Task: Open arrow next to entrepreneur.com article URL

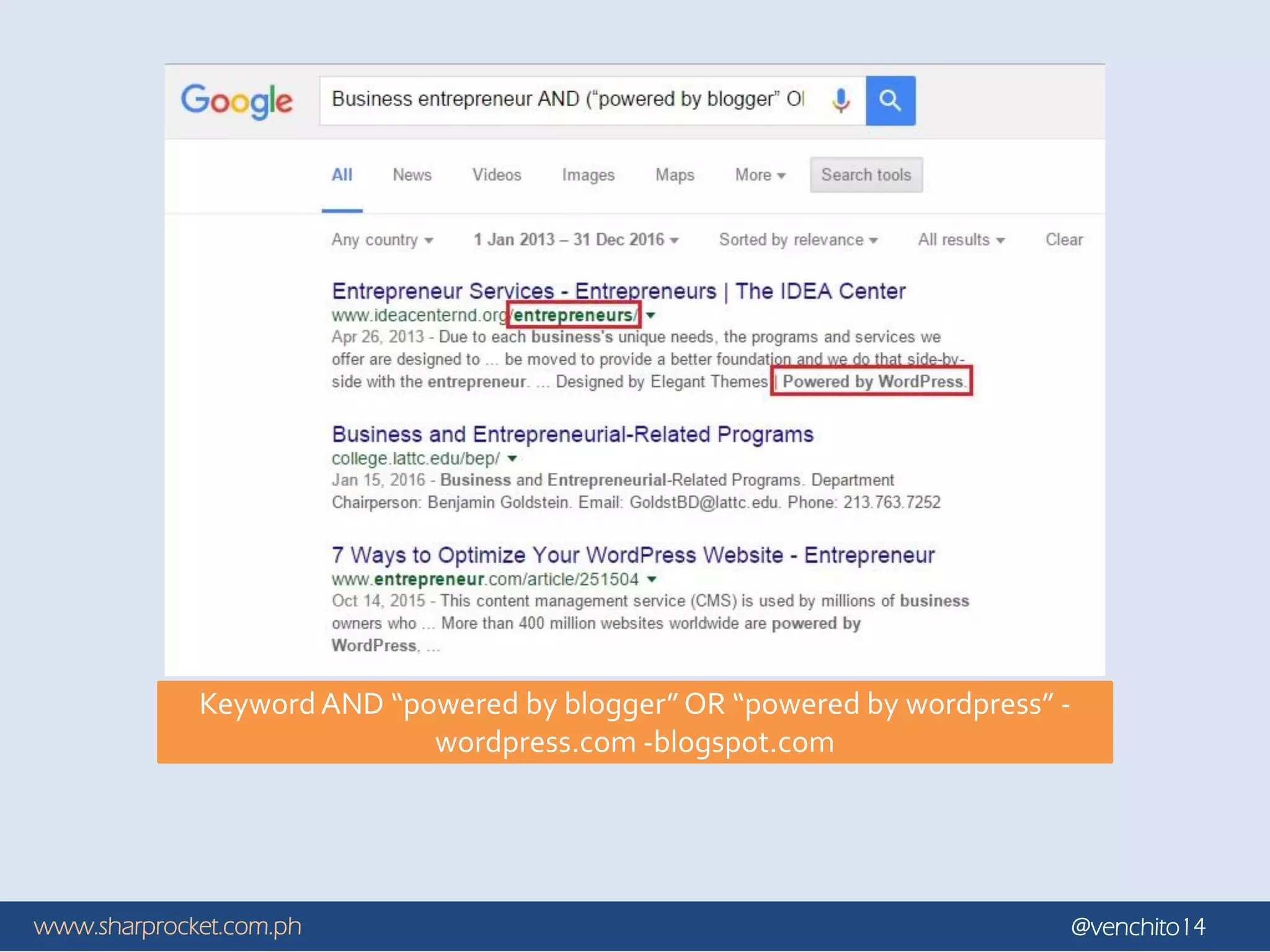Action: 652,580
